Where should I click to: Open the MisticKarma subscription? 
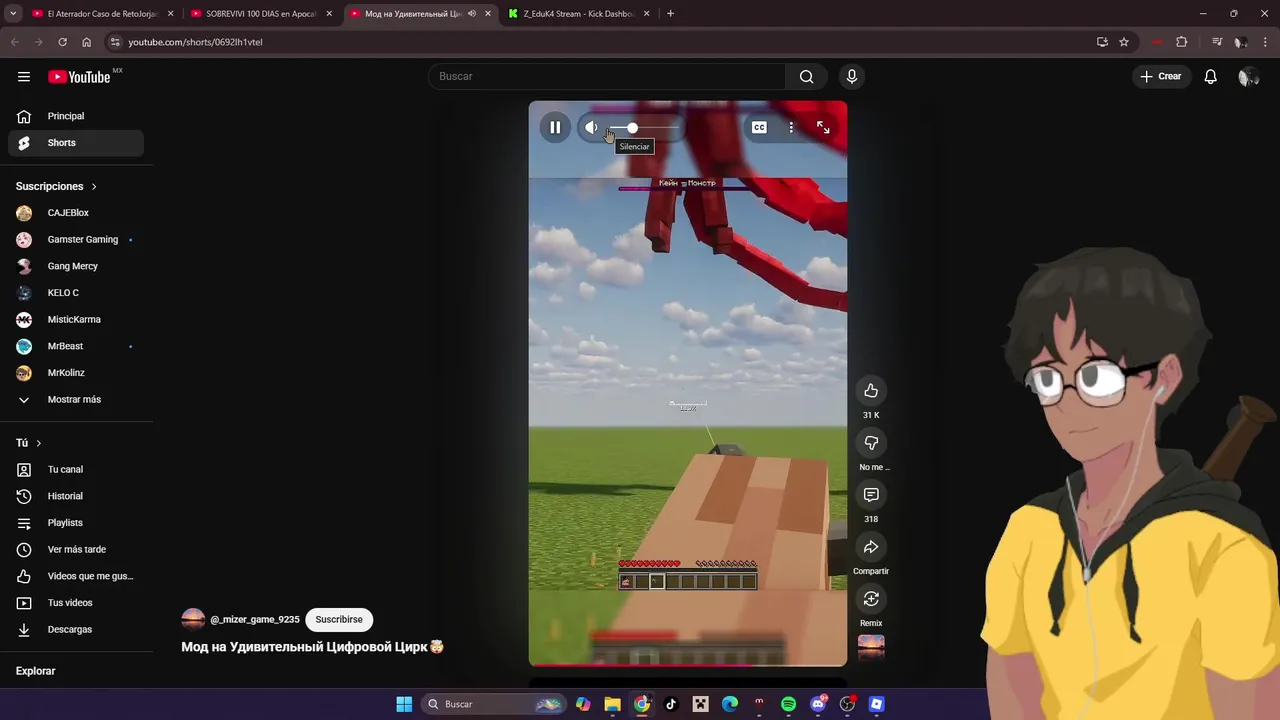[76, 319]
